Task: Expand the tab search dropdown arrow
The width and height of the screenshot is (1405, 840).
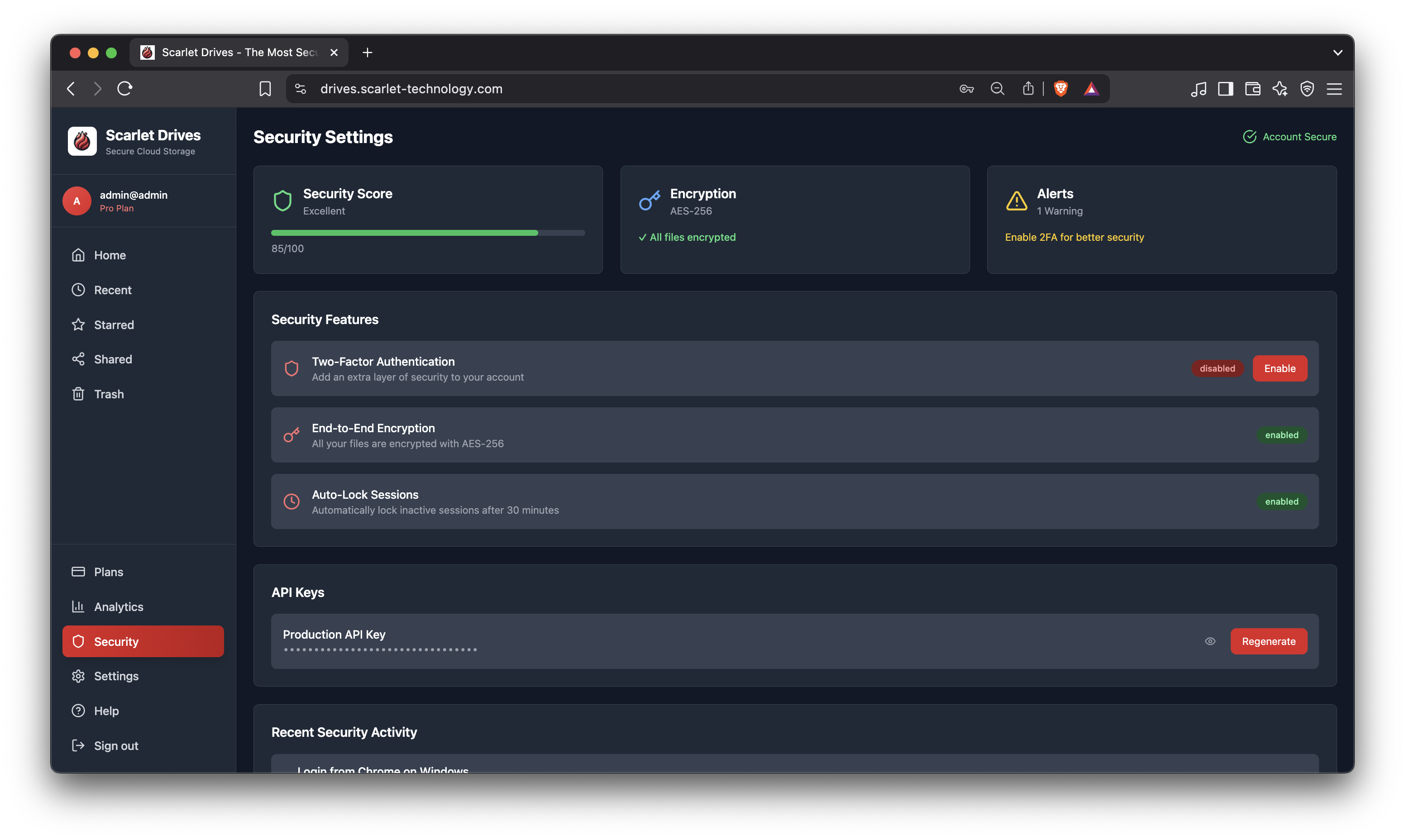Action: tap(1338, 52)
